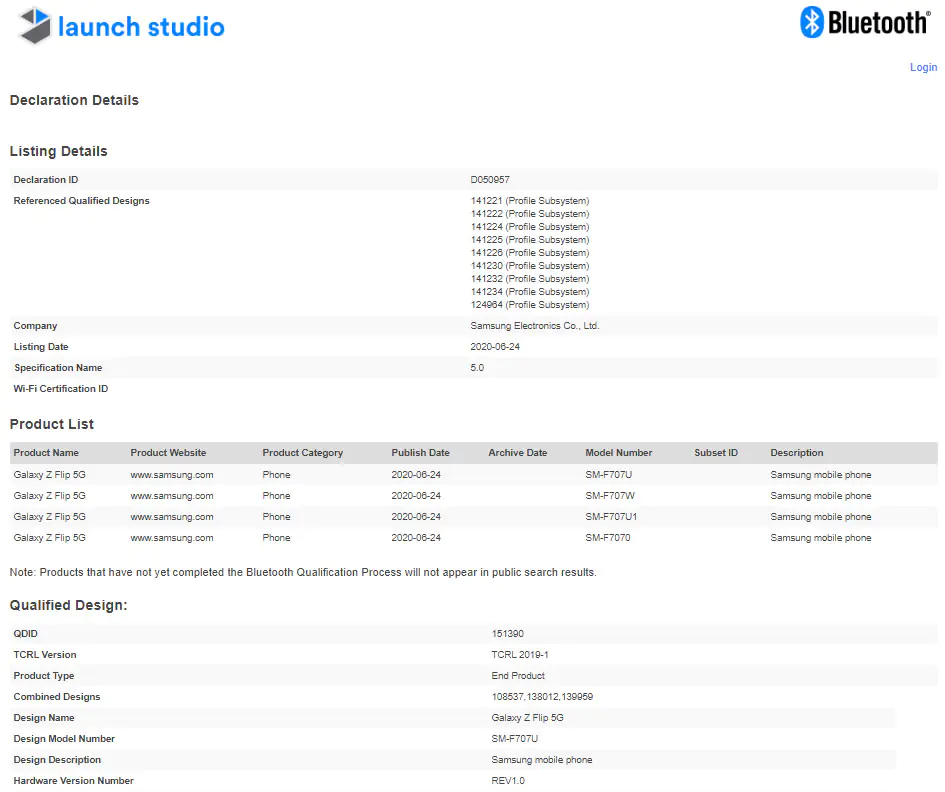The height and width of the screenshot is (792, 945).
Task: Click the note about Bluetooth Qualification Process
Action: point(303,573)
